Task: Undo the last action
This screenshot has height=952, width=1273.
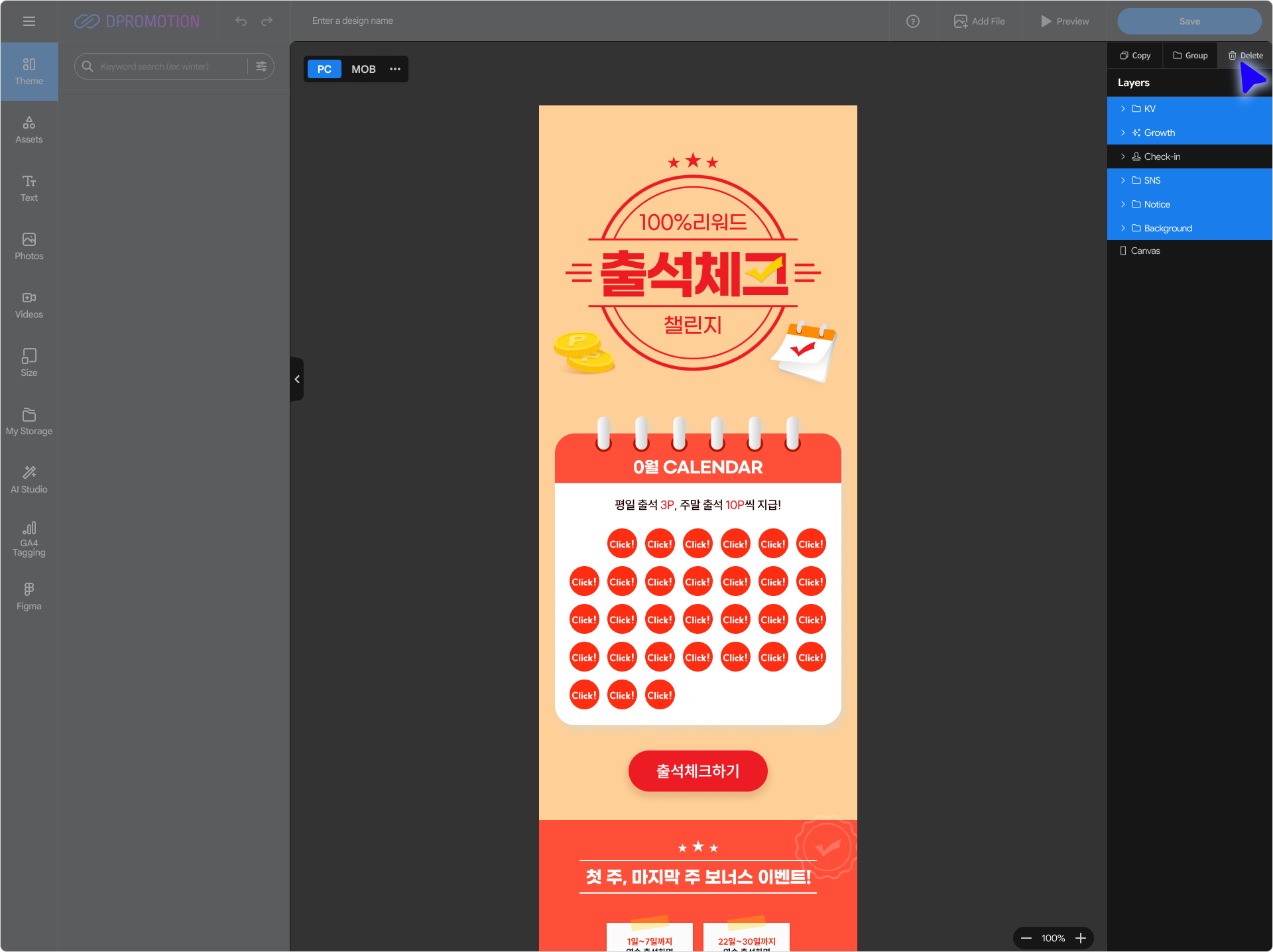Action: point(241,21)
